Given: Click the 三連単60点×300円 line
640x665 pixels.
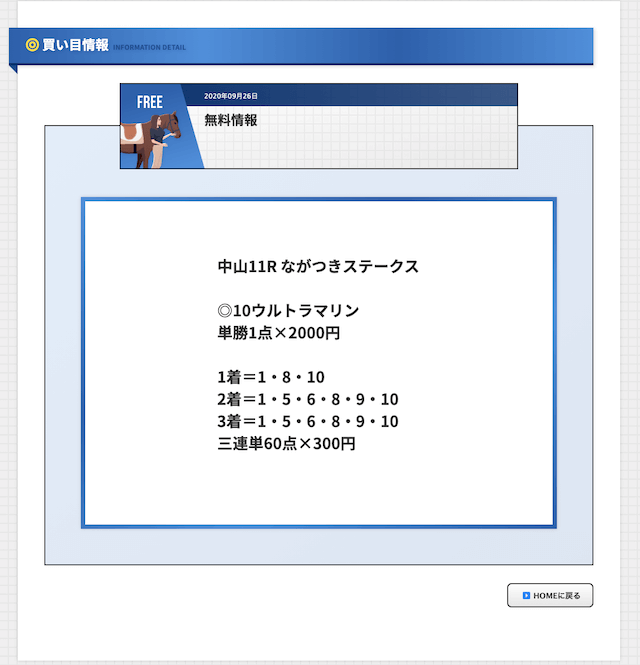Looking at the screenshot, I should 286,444.
